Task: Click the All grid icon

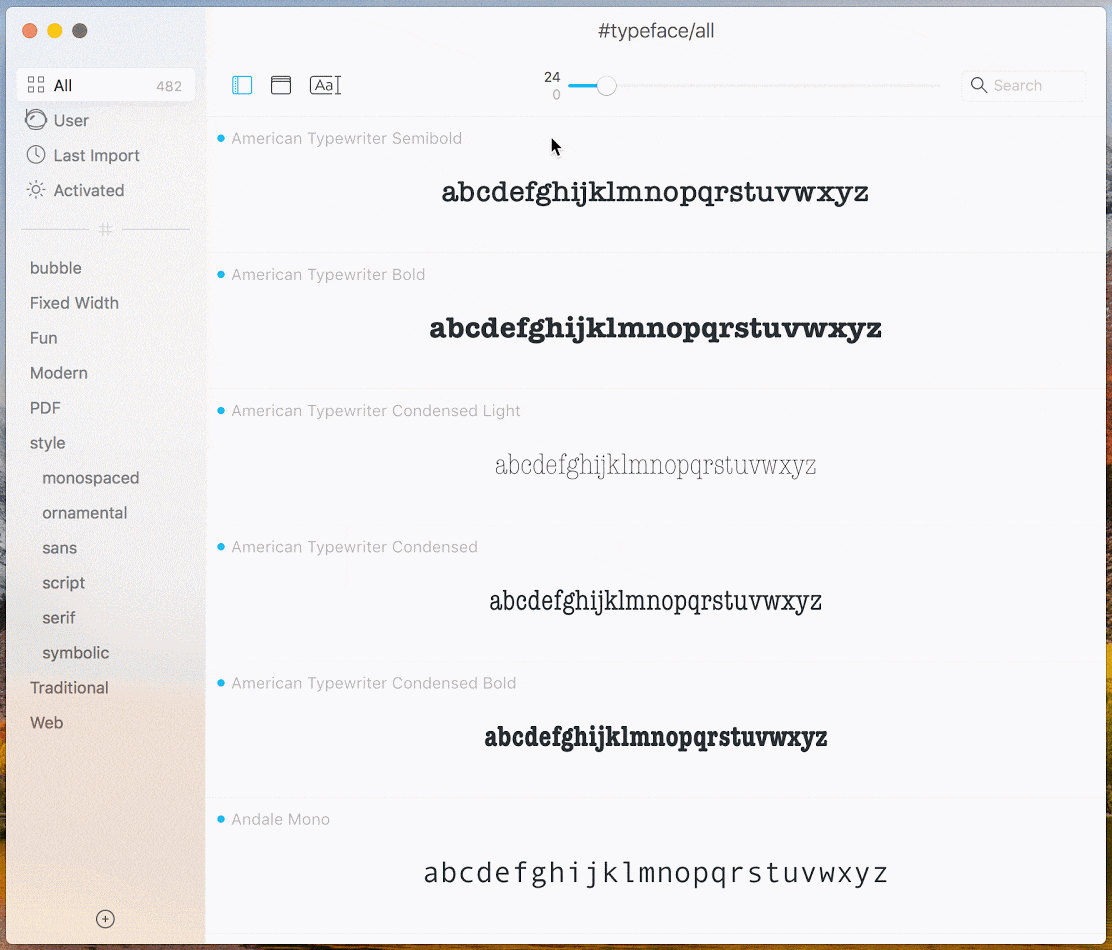Action: click(35, 85)
